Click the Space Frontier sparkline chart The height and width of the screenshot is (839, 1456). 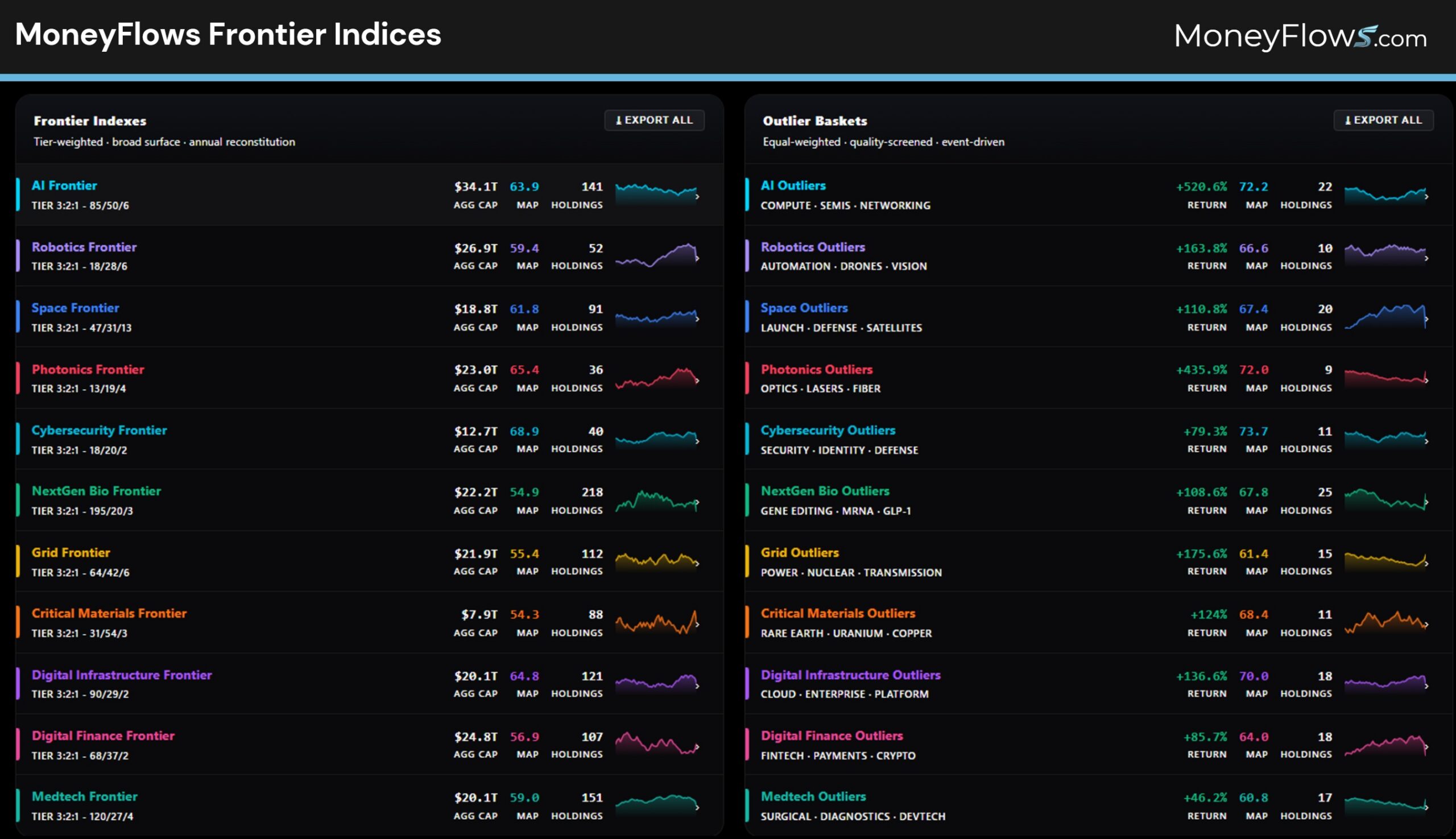(x=657, y=317)
